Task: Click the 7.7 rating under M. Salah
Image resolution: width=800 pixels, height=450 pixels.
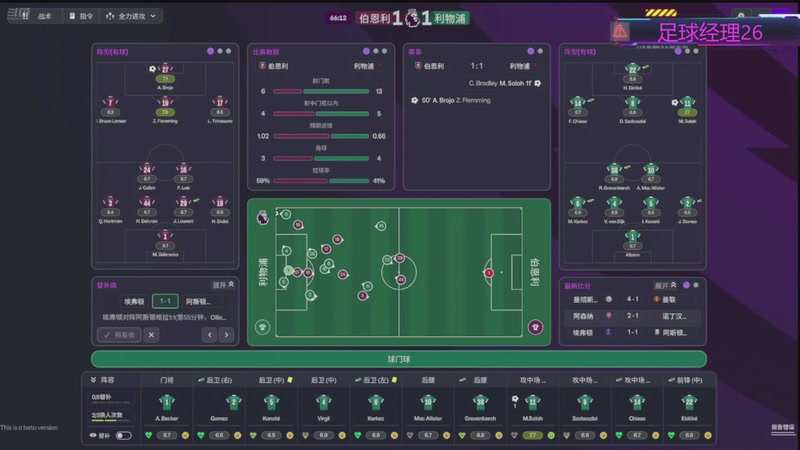Action: click(532, 435)
